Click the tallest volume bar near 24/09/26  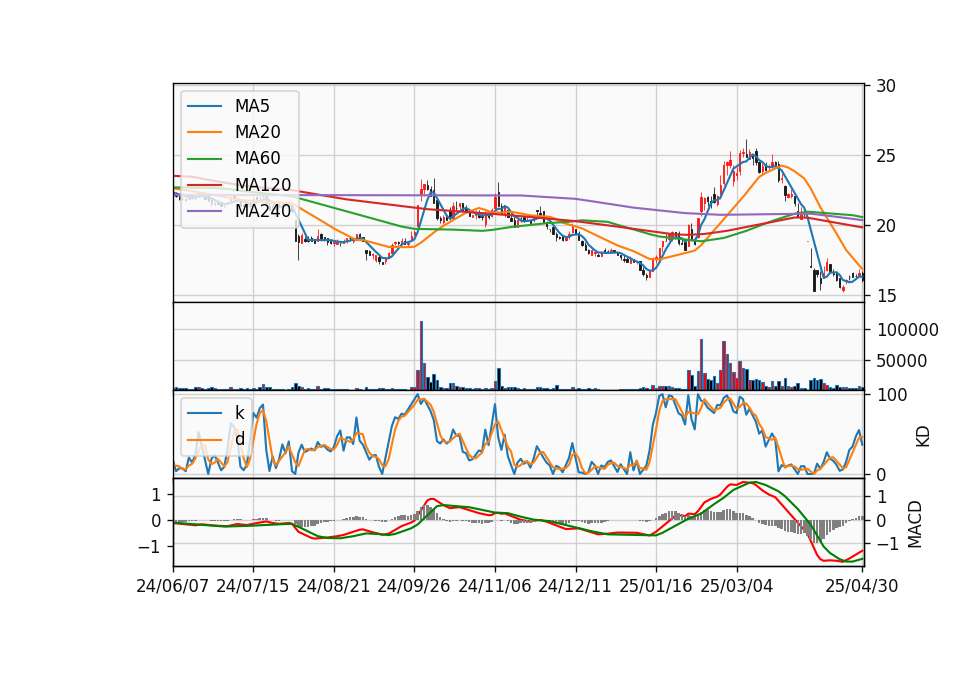click(421, 356)
